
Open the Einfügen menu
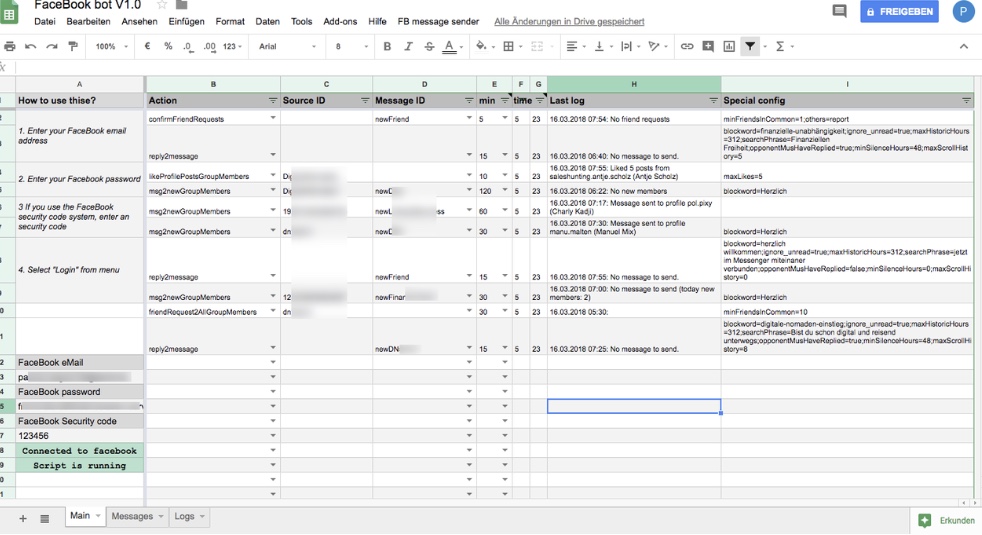tap(186, 21)
